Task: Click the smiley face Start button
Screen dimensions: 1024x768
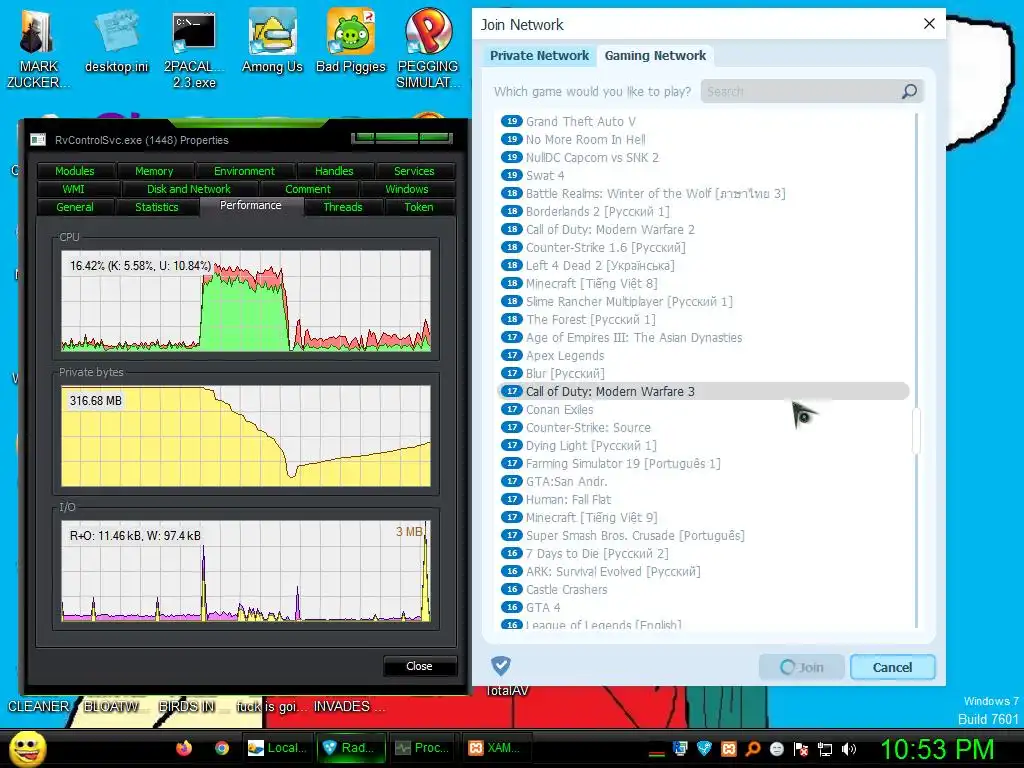Action: [x=27, y=748]
